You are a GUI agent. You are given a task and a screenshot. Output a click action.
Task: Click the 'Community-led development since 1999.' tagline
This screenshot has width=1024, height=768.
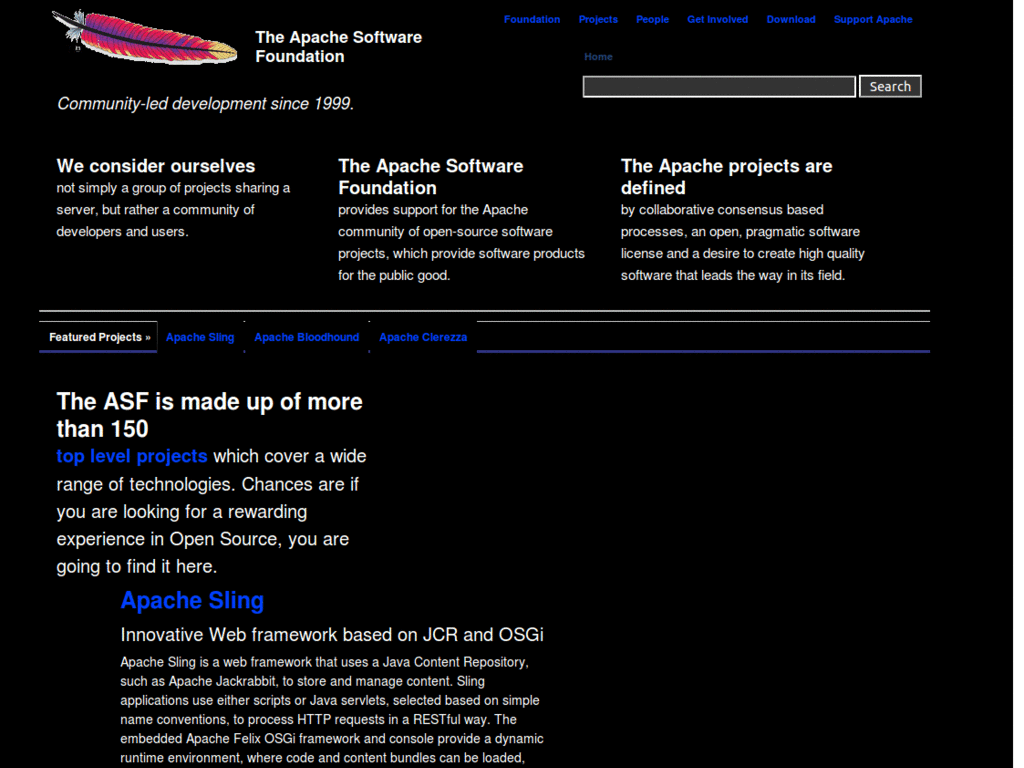[205, 104]
